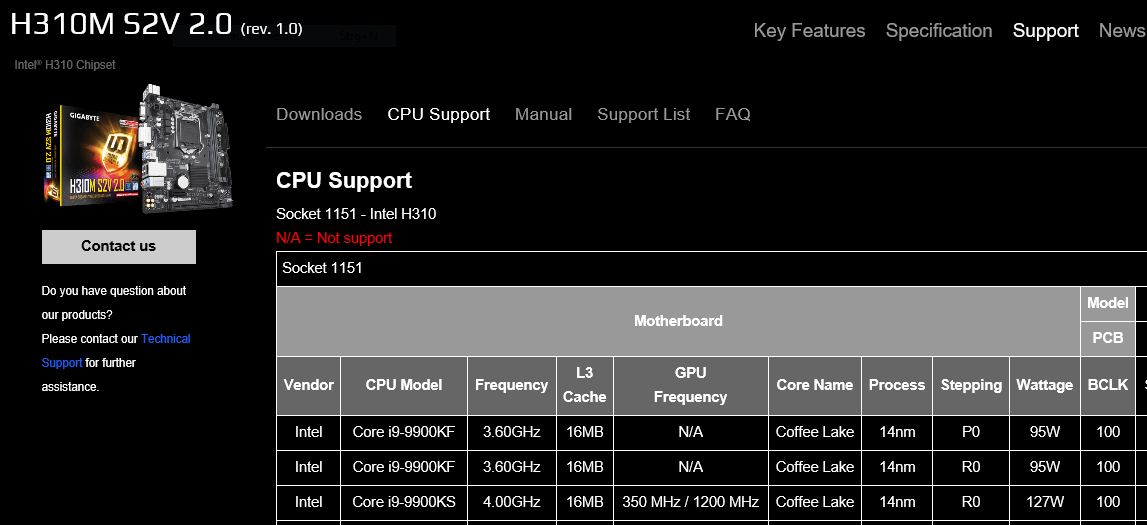
Task: Open the FAQ sub-tab
Action: pyautogui.click(x=733, y=114)
